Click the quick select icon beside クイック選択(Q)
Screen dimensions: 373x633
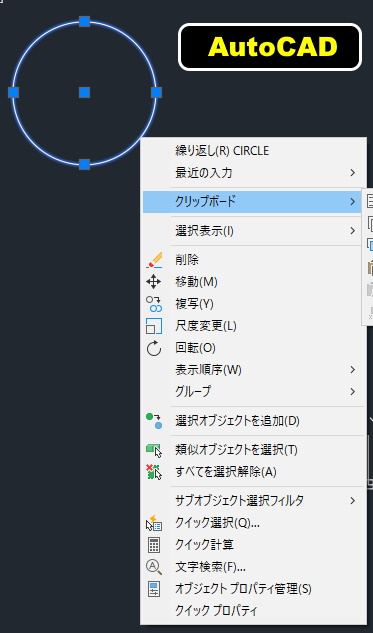(154, 523)
